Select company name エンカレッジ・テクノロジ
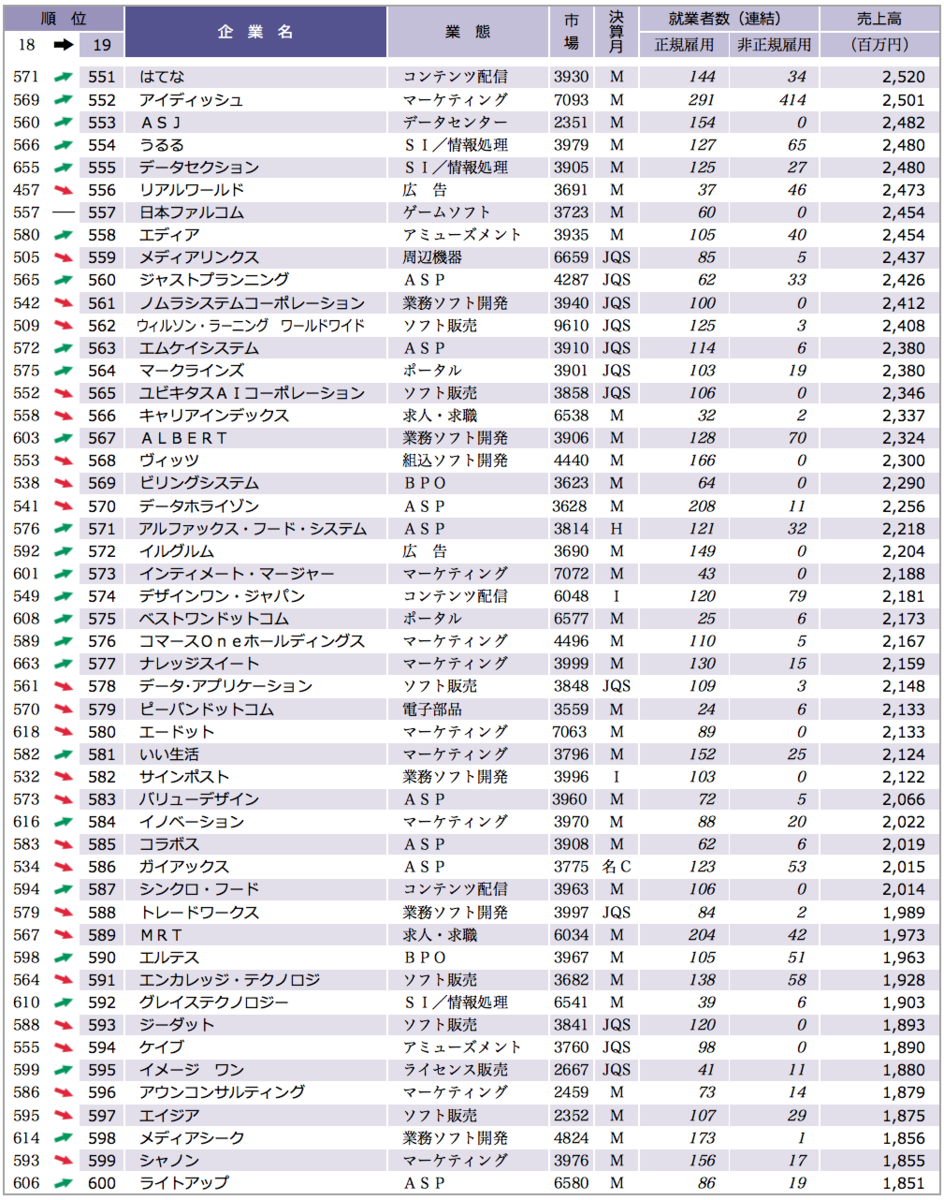The image size is (944, 1200). pyautogui.click(x=230, y=980)
